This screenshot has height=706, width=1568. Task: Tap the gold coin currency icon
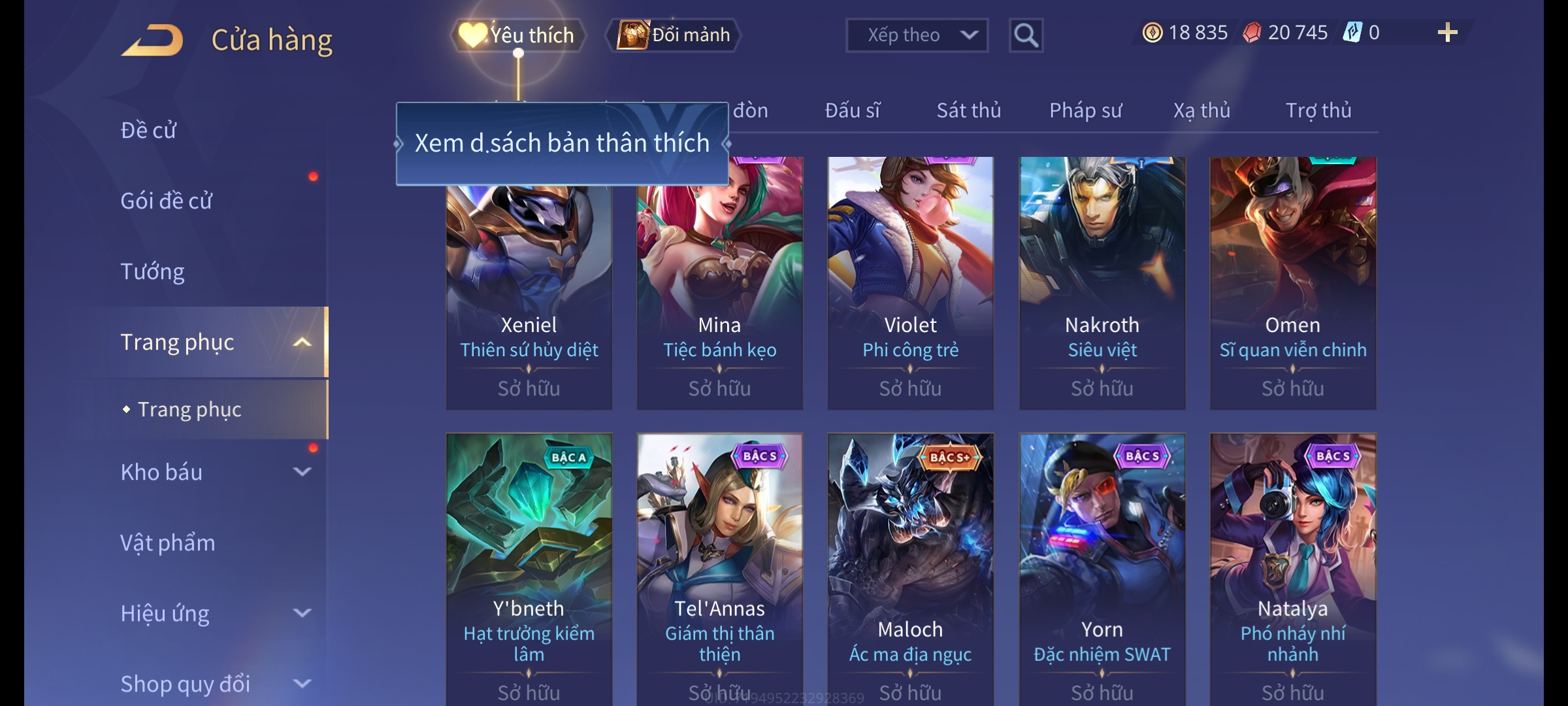point(1152,33)
